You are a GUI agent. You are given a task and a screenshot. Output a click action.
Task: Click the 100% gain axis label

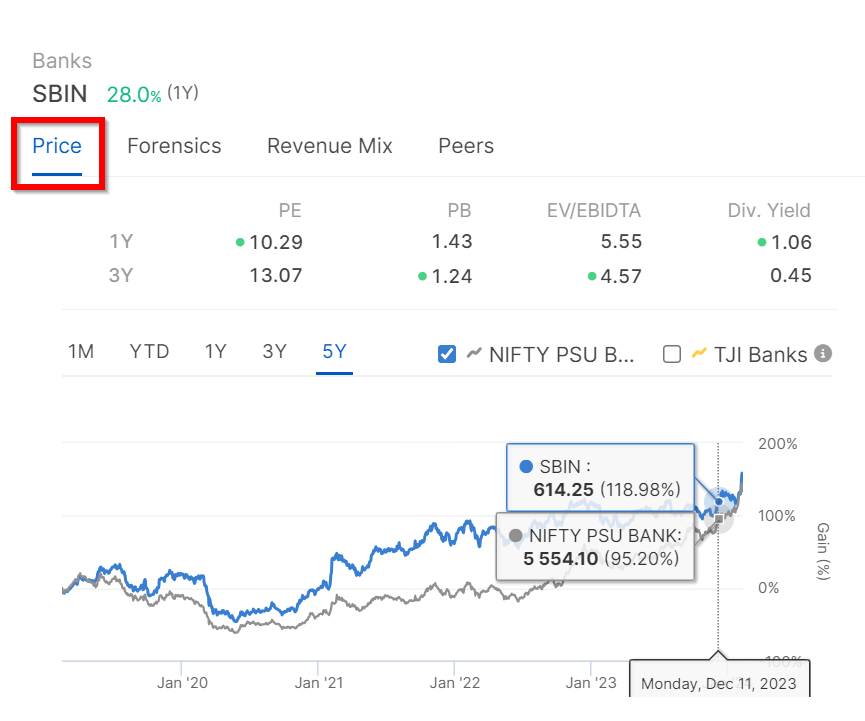(x=777, y=516)
